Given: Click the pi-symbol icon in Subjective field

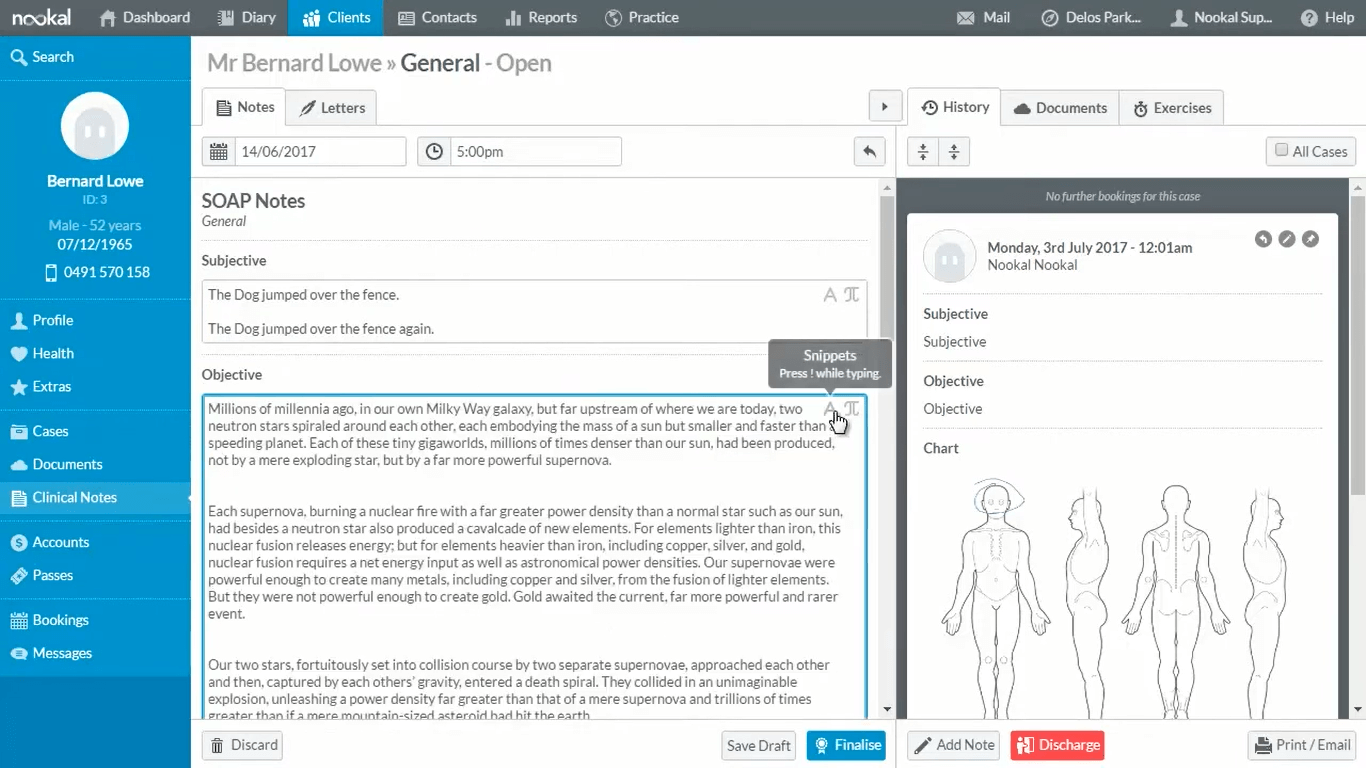Looking at the screenshot, I should [852, 295].
